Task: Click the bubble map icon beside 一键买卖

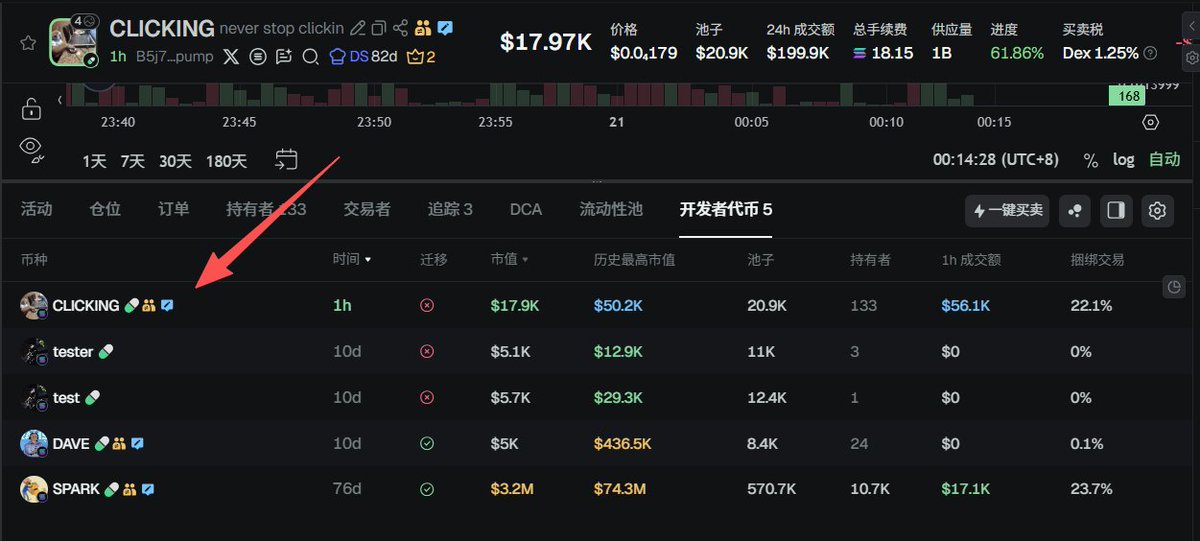Action: (1075, 210)
